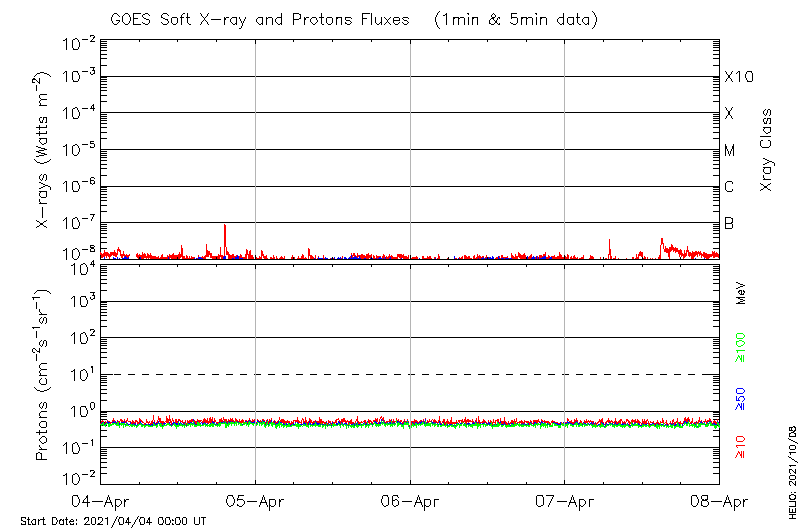Click the X-rays (Watts m⁻²) axis label
This screenshot has width=800, height=530.
click(x=43, y=150)
